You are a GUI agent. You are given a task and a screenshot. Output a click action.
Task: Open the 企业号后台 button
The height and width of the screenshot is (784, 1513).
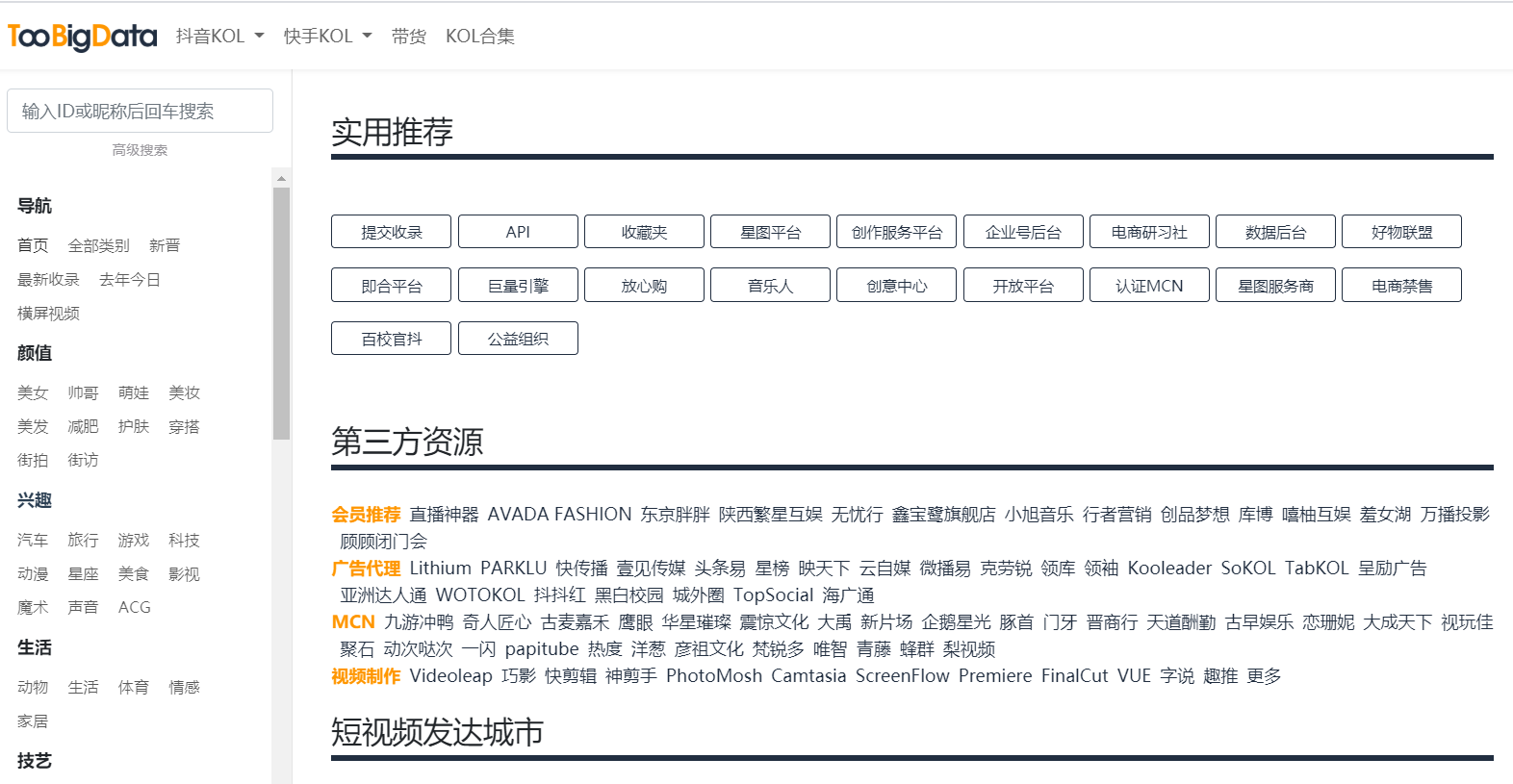(1023, 232)
